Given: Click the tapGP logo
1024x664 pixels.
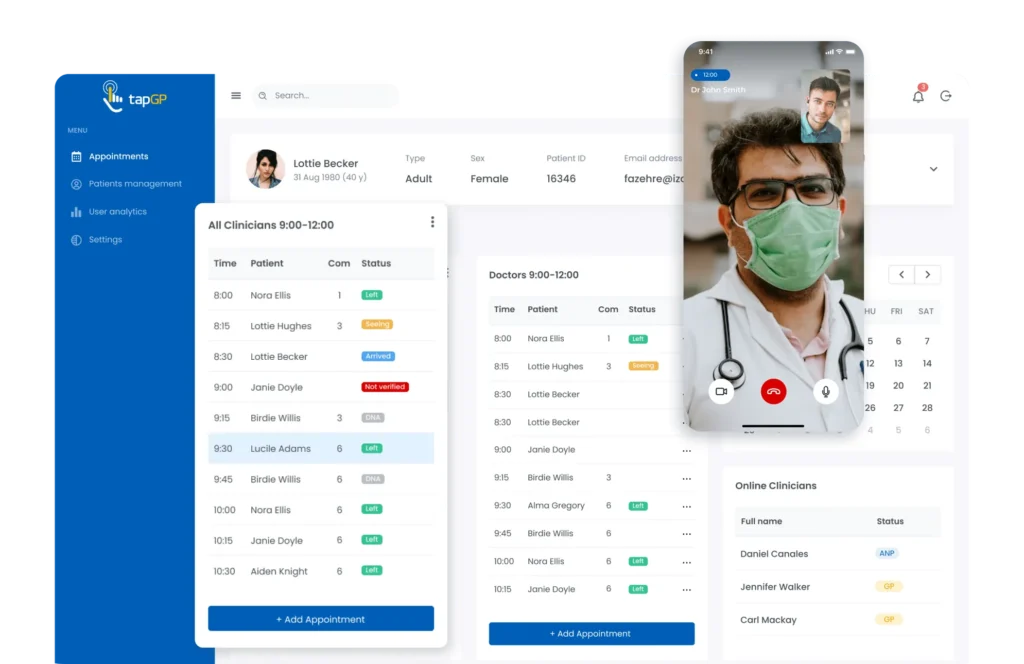Looking at the screenshot, I should pyautogui.click(x=133, y=97).
